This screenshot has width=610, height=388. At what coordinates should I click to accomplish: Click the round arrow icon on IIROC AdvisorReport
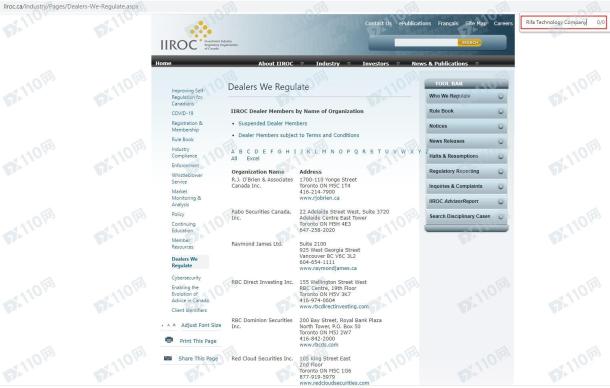(x=501, y=202)
